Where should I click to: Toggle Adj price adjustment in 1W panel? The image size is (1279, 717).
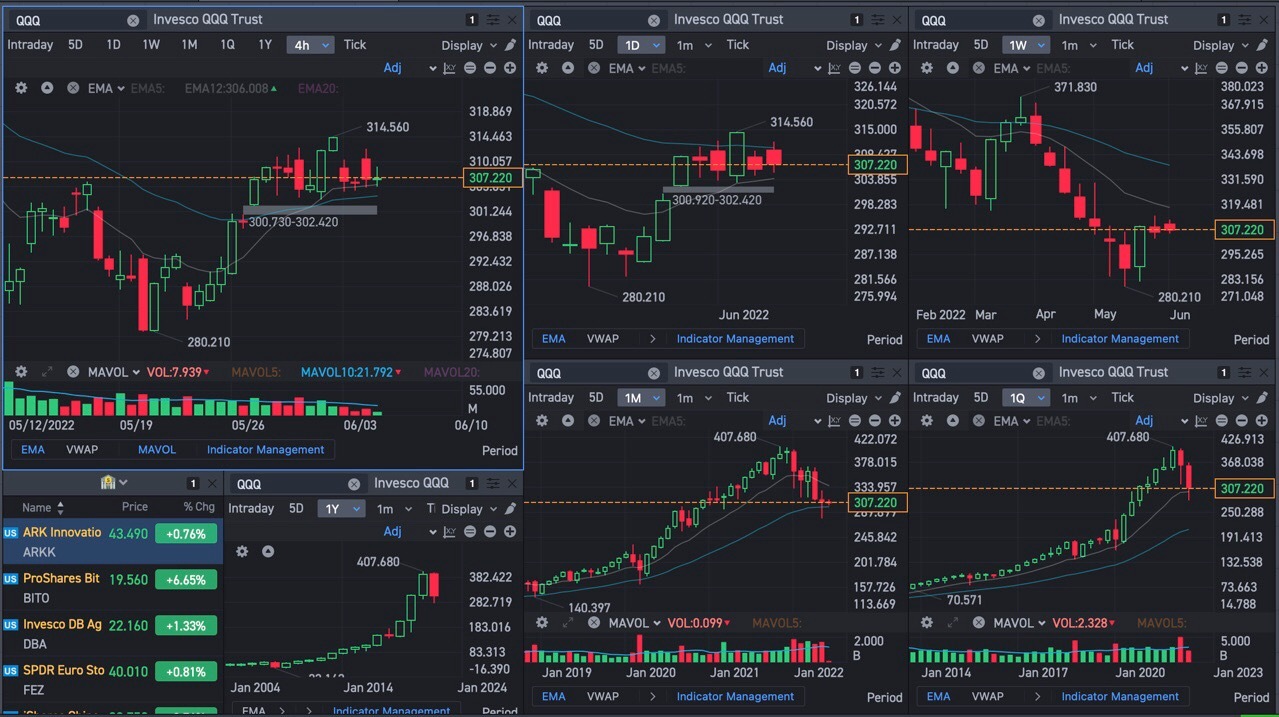tap(1144, 68)
